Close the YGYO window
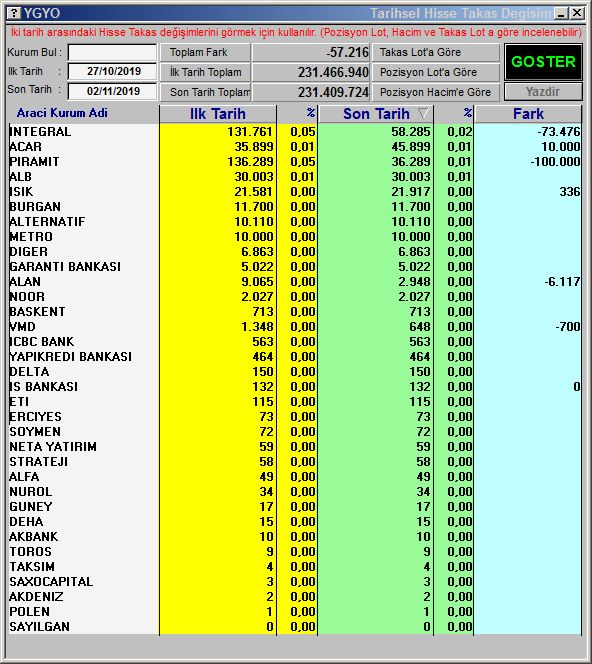 click(577, 14)
